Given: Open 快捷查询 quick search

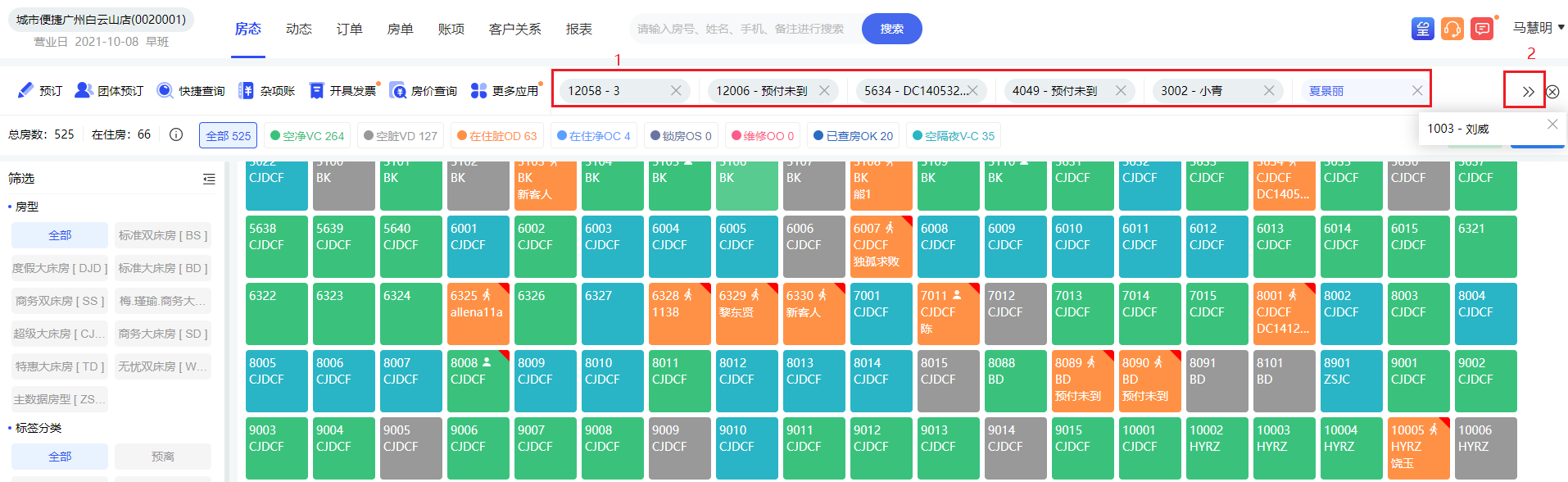Looking at the screenshot, I should [x=190, y=91].
